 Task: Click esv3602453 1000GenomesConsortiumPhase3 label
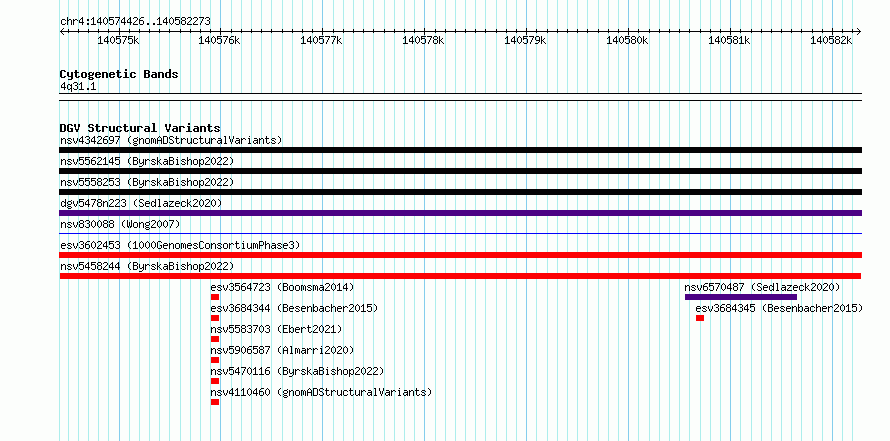coord(180,245)
